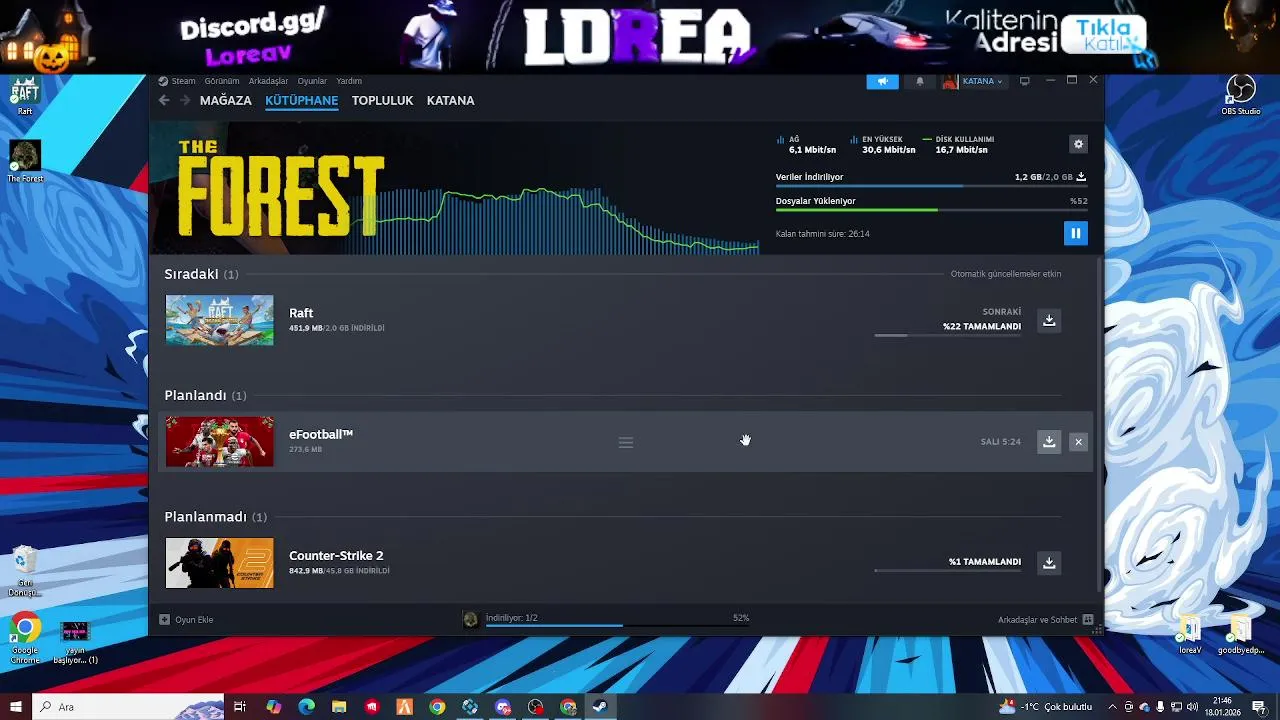Open the TOPLULUK tab
The image size is (1280, 720).
[382, 101]
